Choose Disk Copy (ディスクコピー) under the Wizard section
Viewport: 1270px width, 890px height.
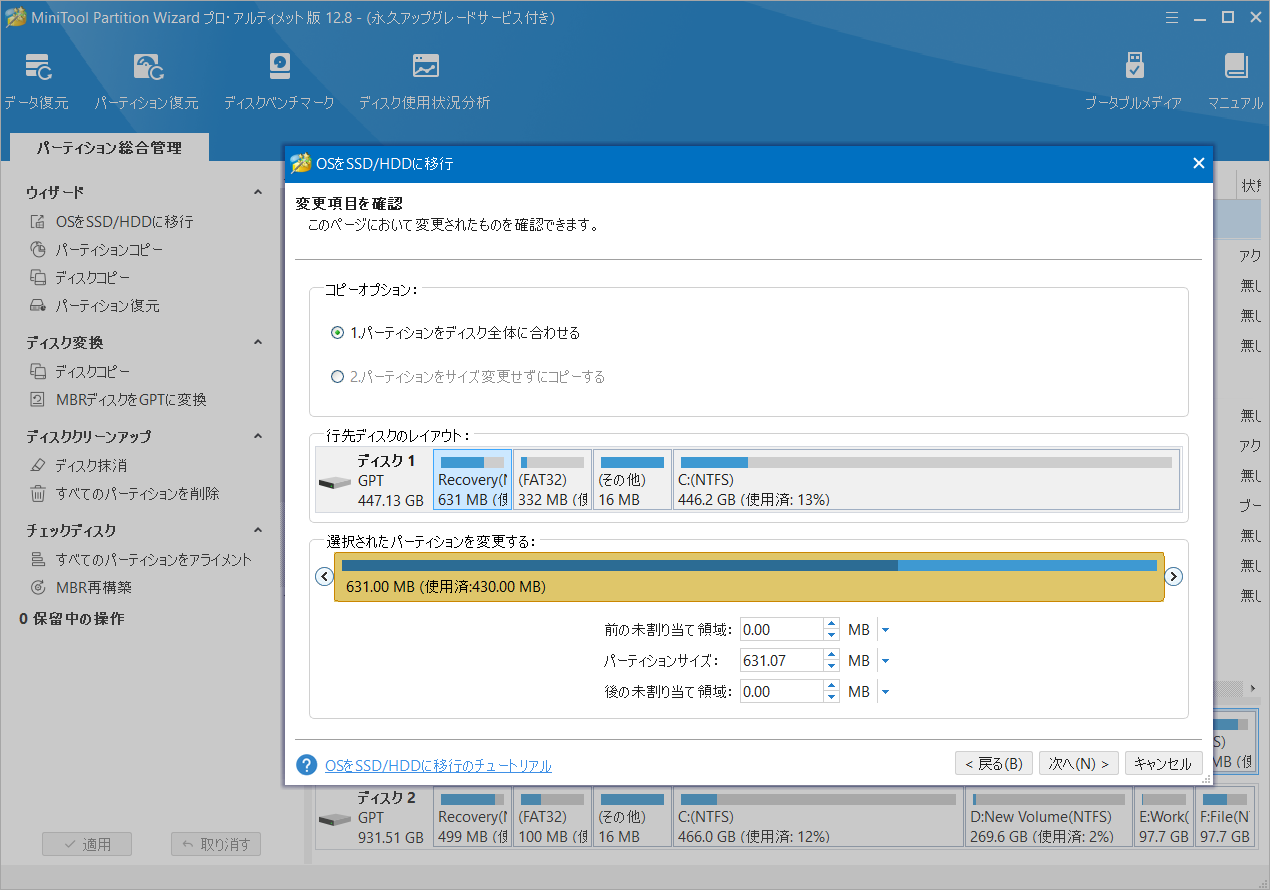click(80, 278)
